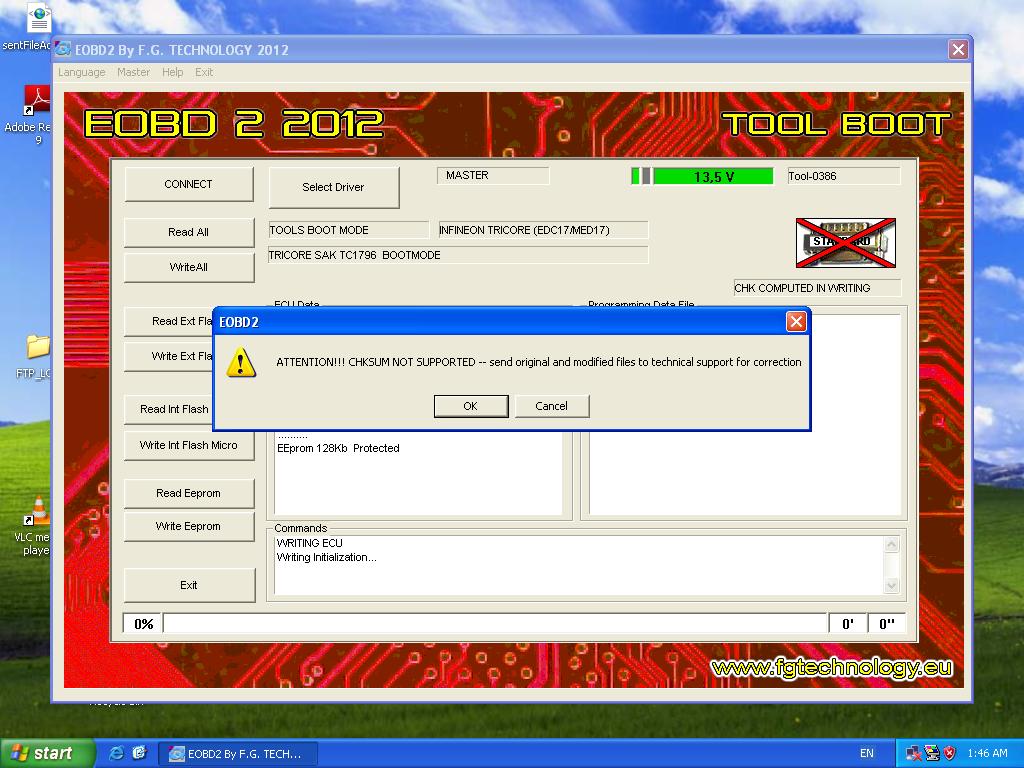Open Internet Explorer from quick launch
Screen dimensions: 1024x768
tap(118, 753)
